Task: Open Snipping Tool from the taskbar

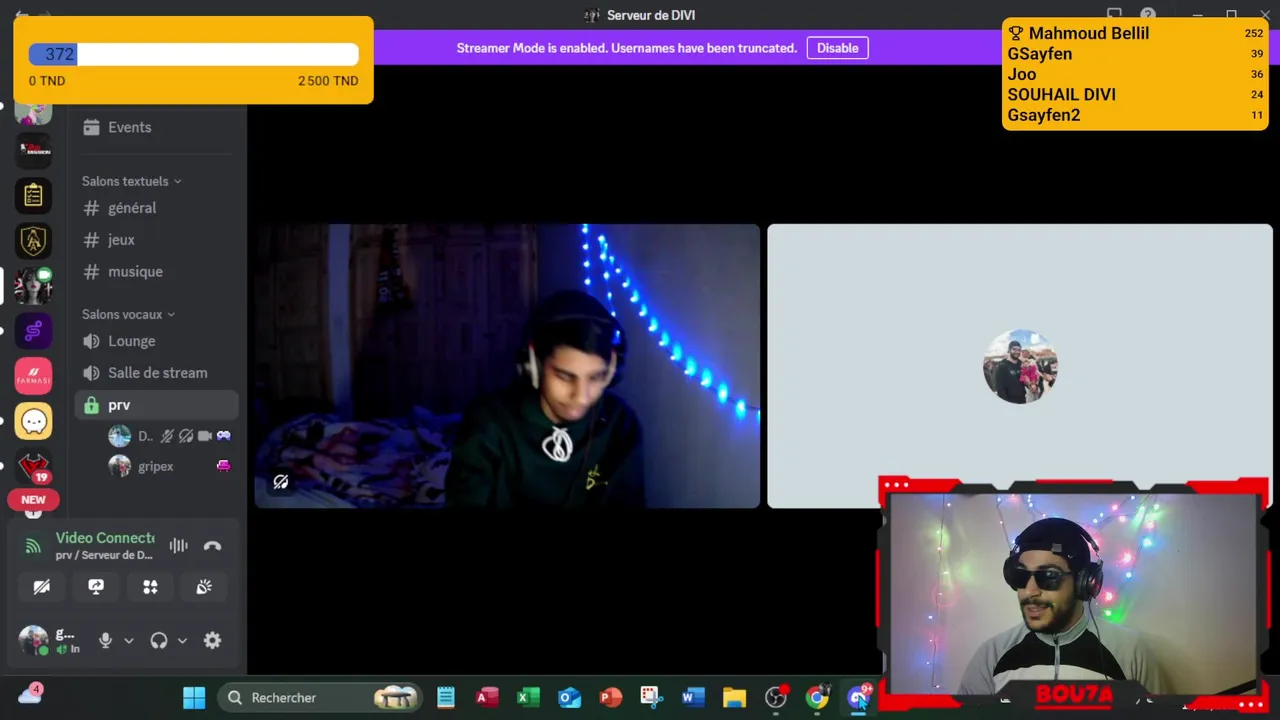Action: click(652, 698)
